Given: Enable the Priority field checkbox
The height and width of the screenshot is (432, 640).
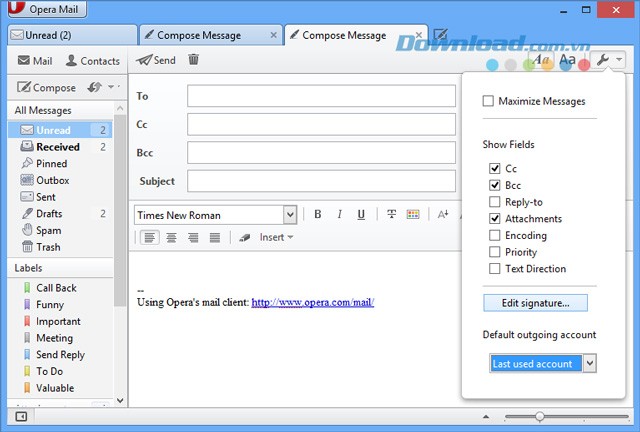Looking at the screenshot, I should pyautogui.click(x=495, y=252).
